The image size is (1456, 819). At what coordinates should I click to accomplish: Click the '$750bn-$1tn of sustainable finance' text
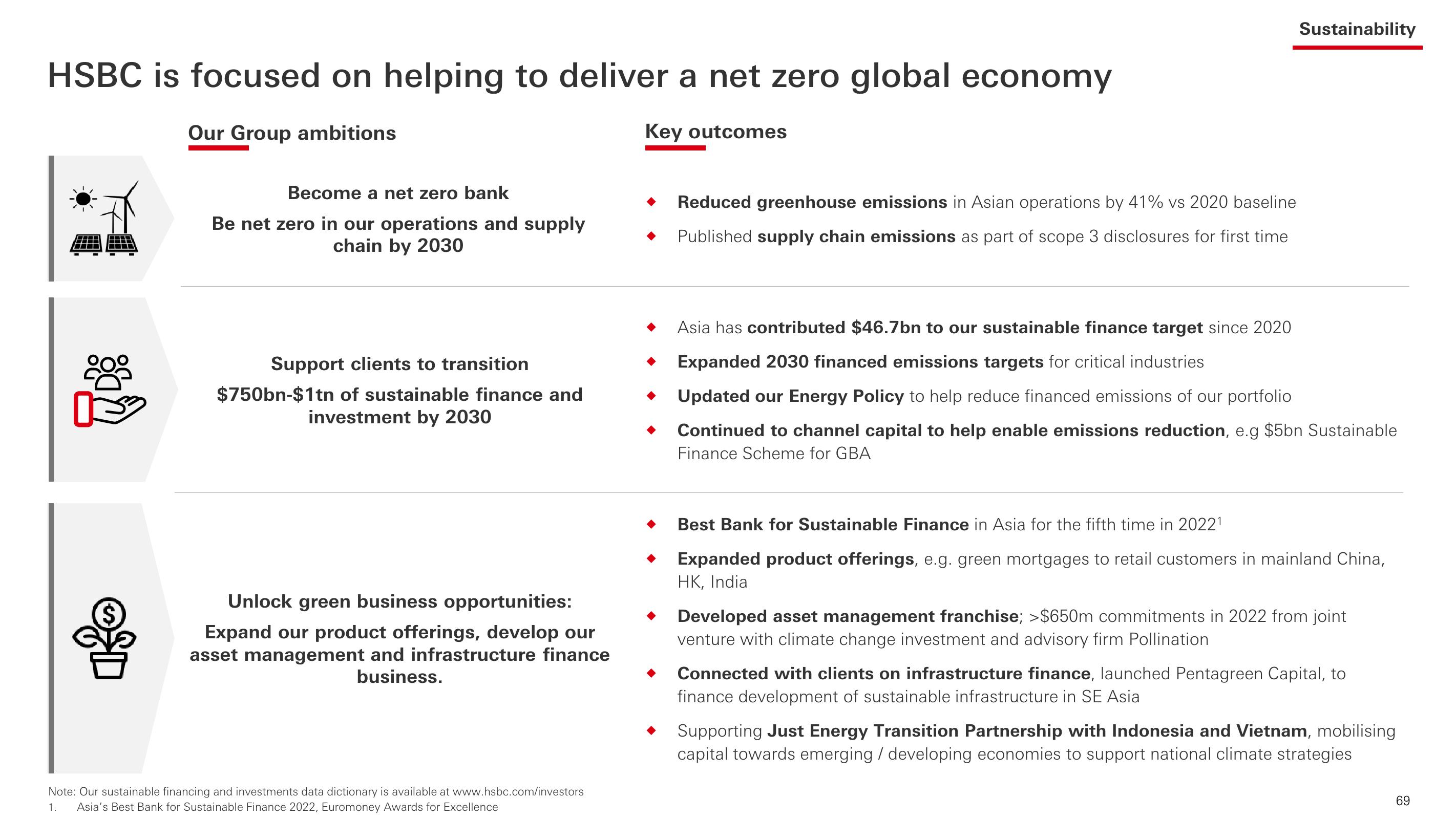399,405
